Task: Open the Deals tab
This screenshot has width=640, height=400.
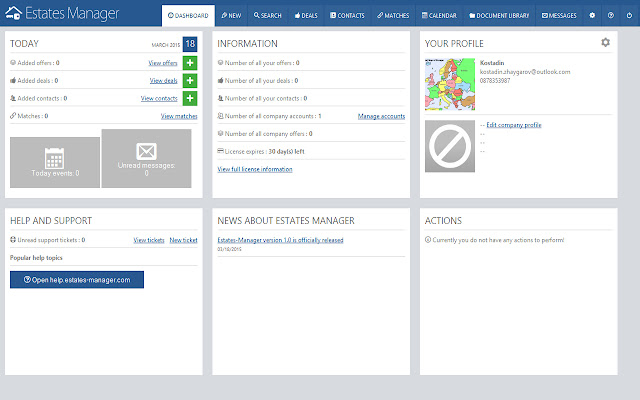Action: (x=307, y=16)
